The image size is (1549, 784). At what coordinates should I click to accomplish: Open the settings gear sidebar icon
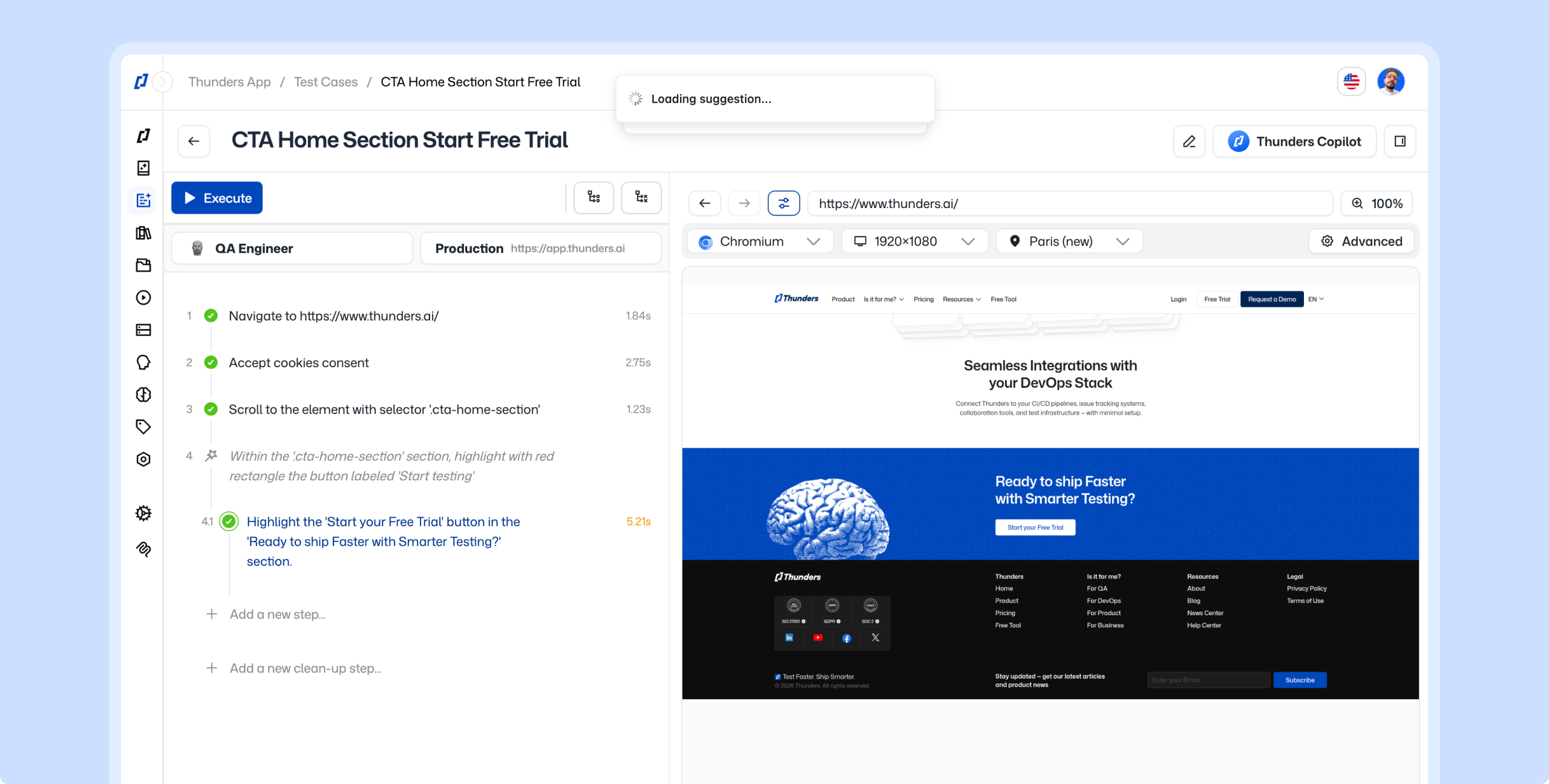(143, 513)
